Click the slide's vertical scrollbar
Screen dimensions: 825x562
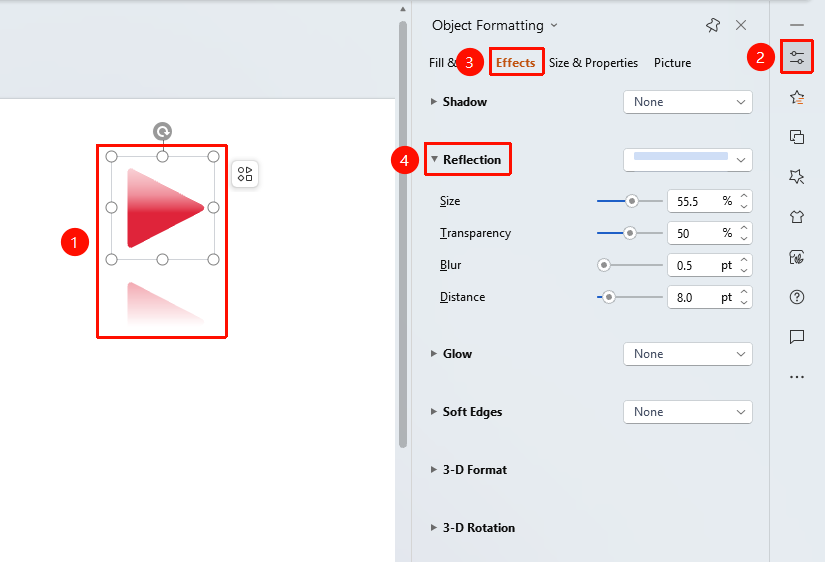403,234
